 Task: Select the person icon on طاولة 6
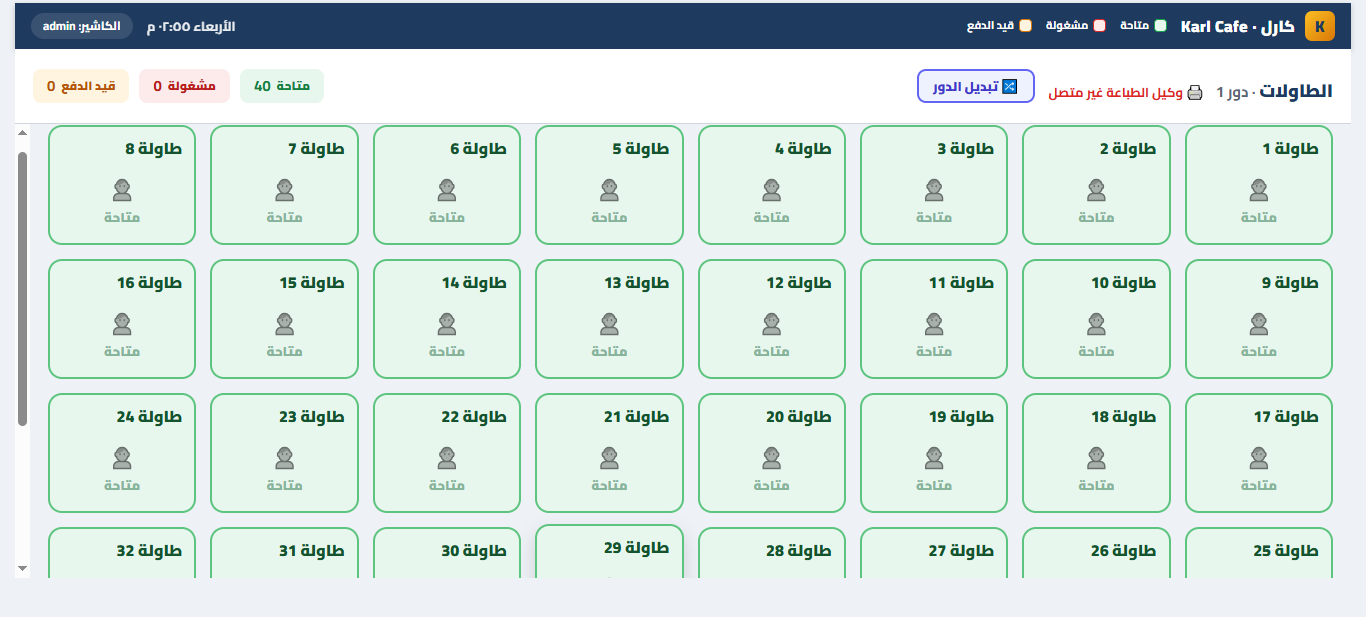(447, 190)
